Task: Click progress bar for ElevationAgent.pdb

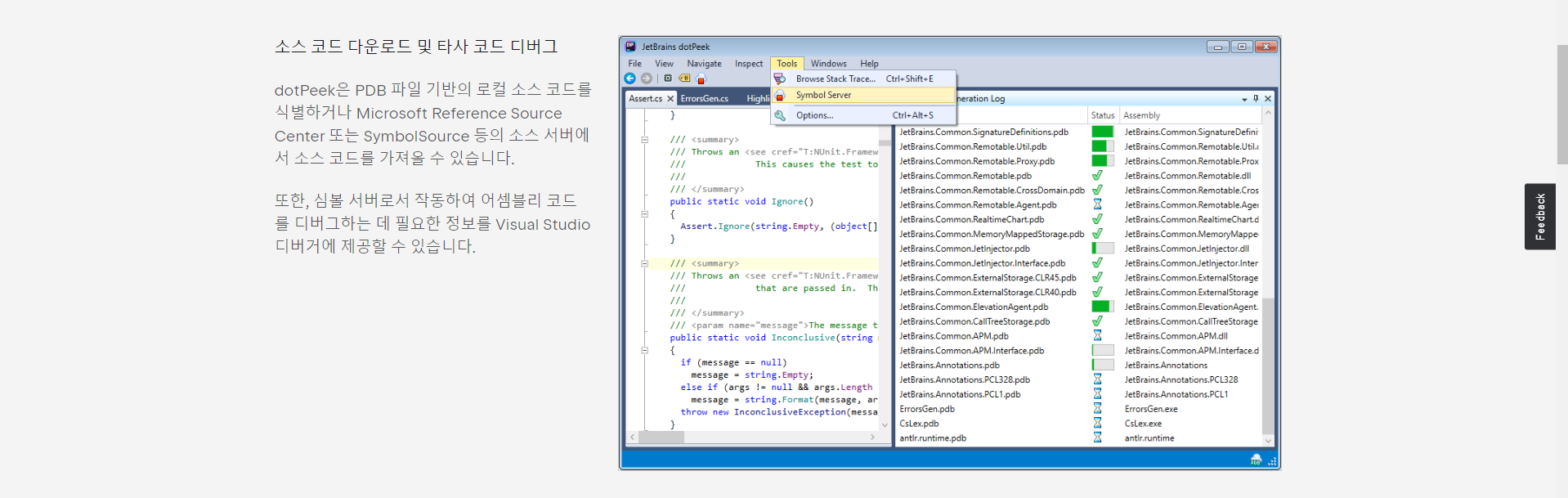Action: click(x=1103, y=307)
